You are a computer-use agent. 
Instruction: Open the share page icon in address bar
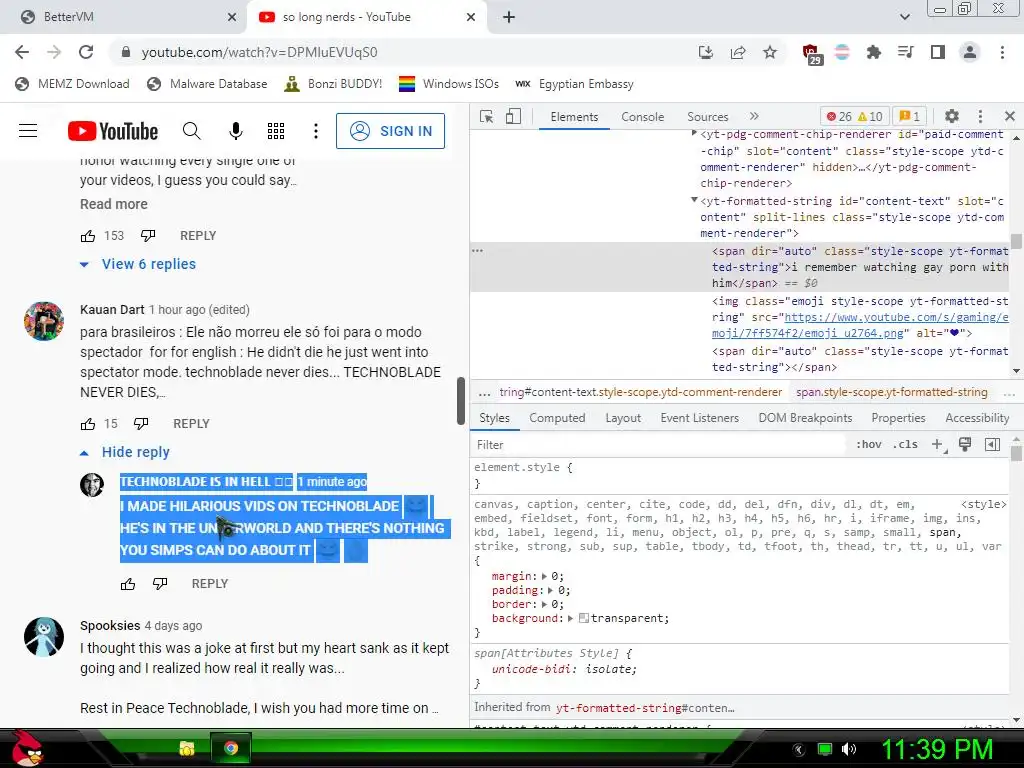pos(738,52)
